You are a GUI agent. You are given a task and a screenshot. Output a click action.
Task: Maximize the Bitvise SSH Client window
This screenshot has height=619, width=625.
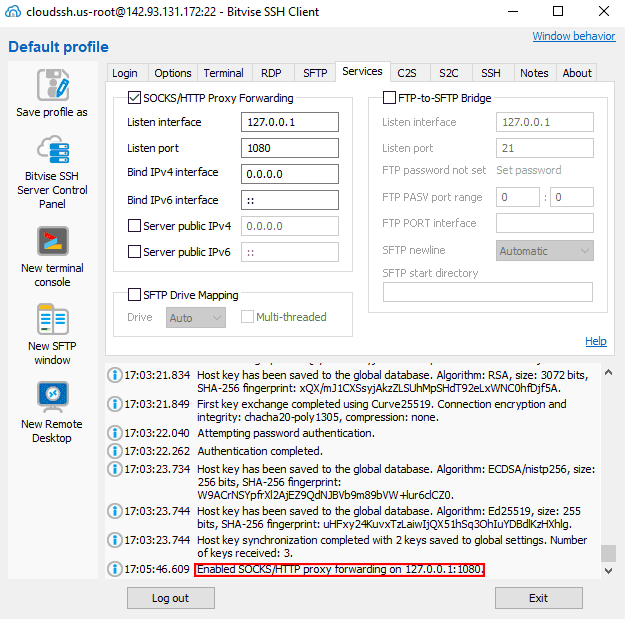coord(558,12)
